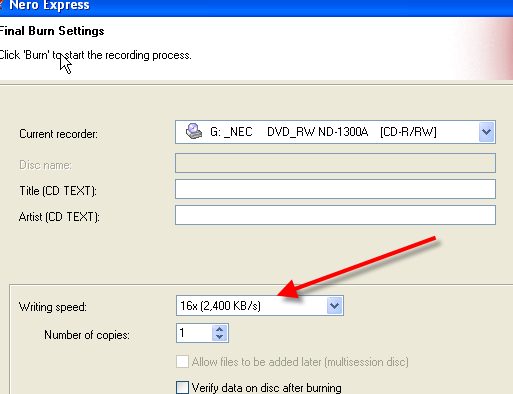Enable Verify data on disc after burning

tap(182, 388)
